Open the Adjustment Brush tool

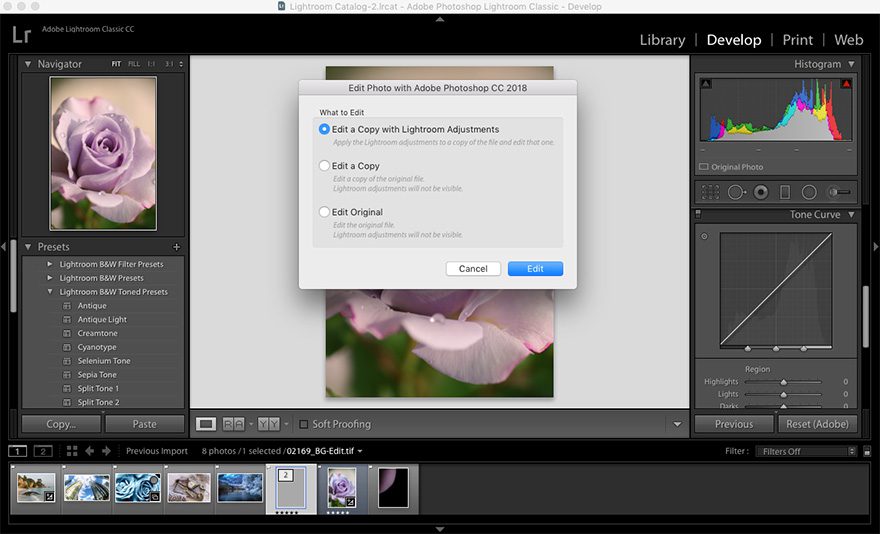click(x=841, y=191)
